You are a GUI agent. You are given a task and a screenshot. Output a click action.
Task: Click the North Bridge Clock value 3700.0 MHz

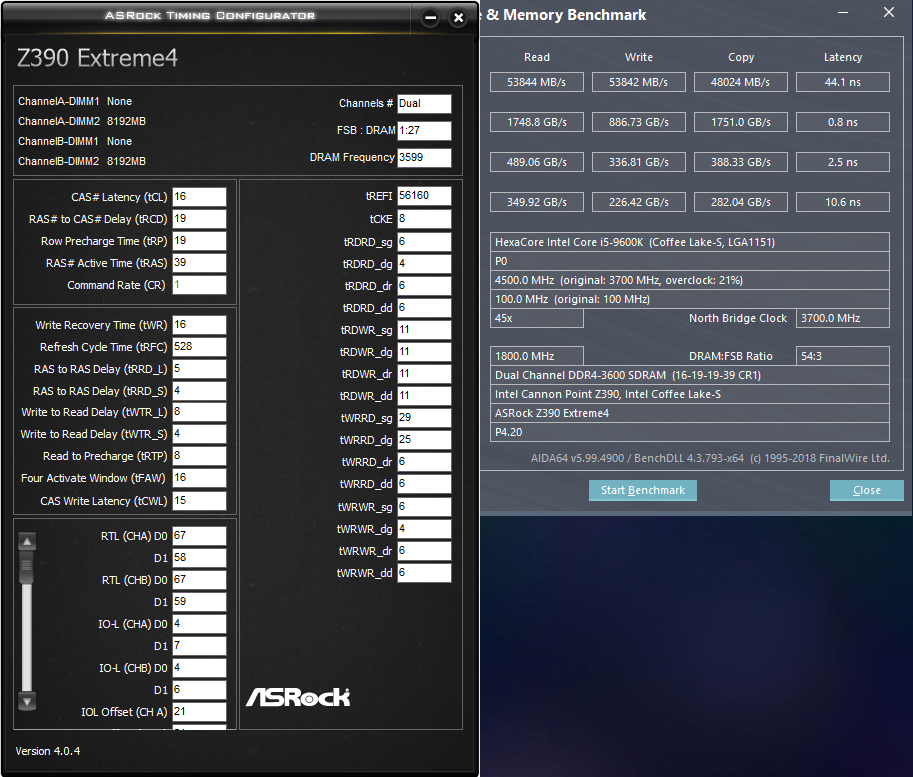pyautogui.click(x=843, y=318)
